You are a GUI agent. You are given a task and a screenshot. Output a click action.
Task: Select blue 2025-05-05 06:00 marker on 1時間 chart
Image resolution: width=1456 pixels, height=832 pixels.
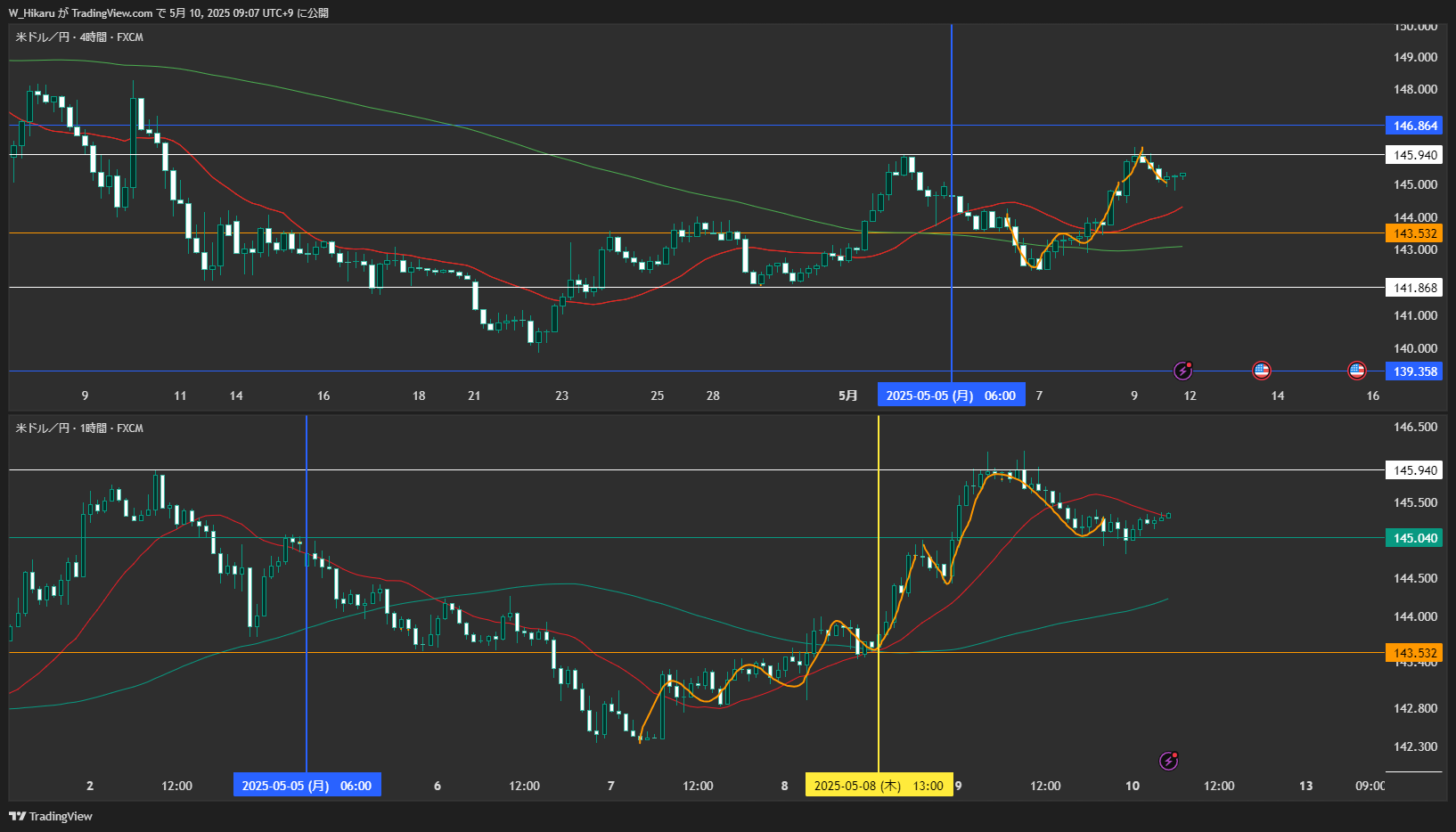pos(307,786)
